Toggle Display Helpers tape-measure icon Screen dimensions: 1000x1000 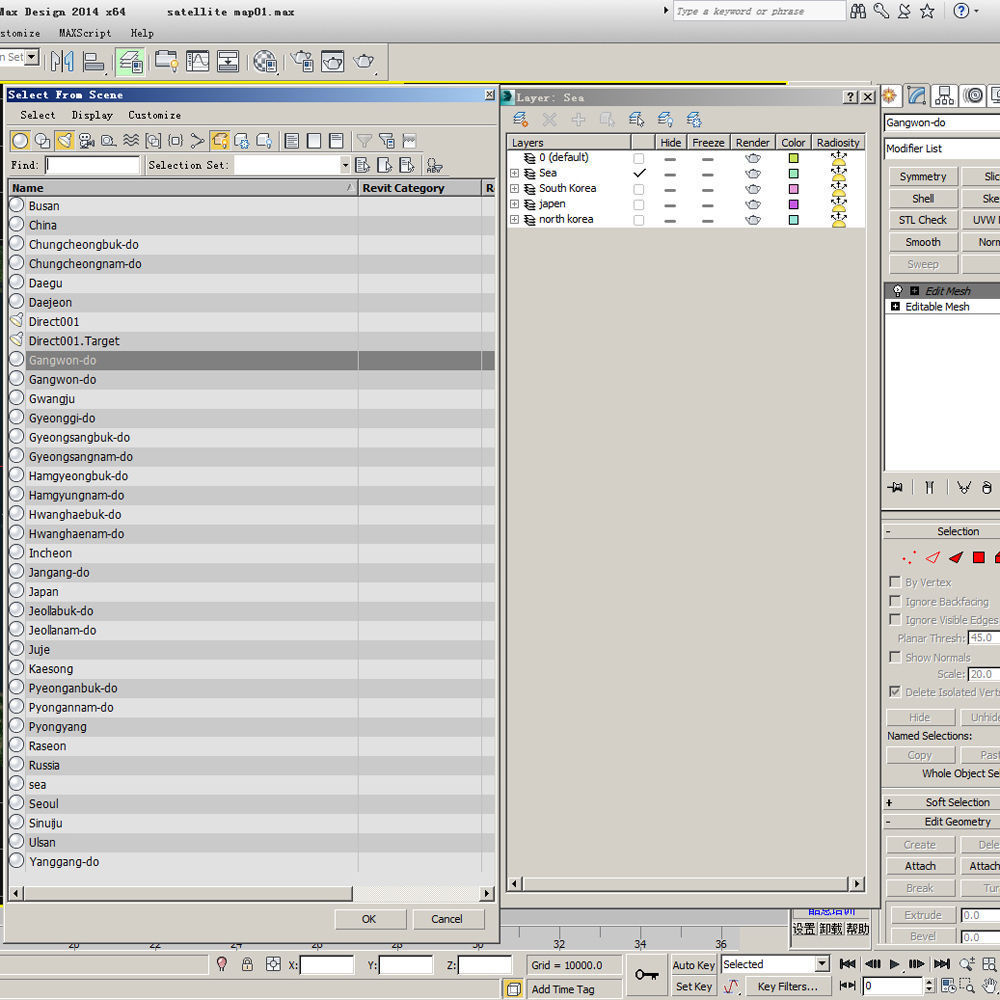pyautogui.click(x=109, y=140)
